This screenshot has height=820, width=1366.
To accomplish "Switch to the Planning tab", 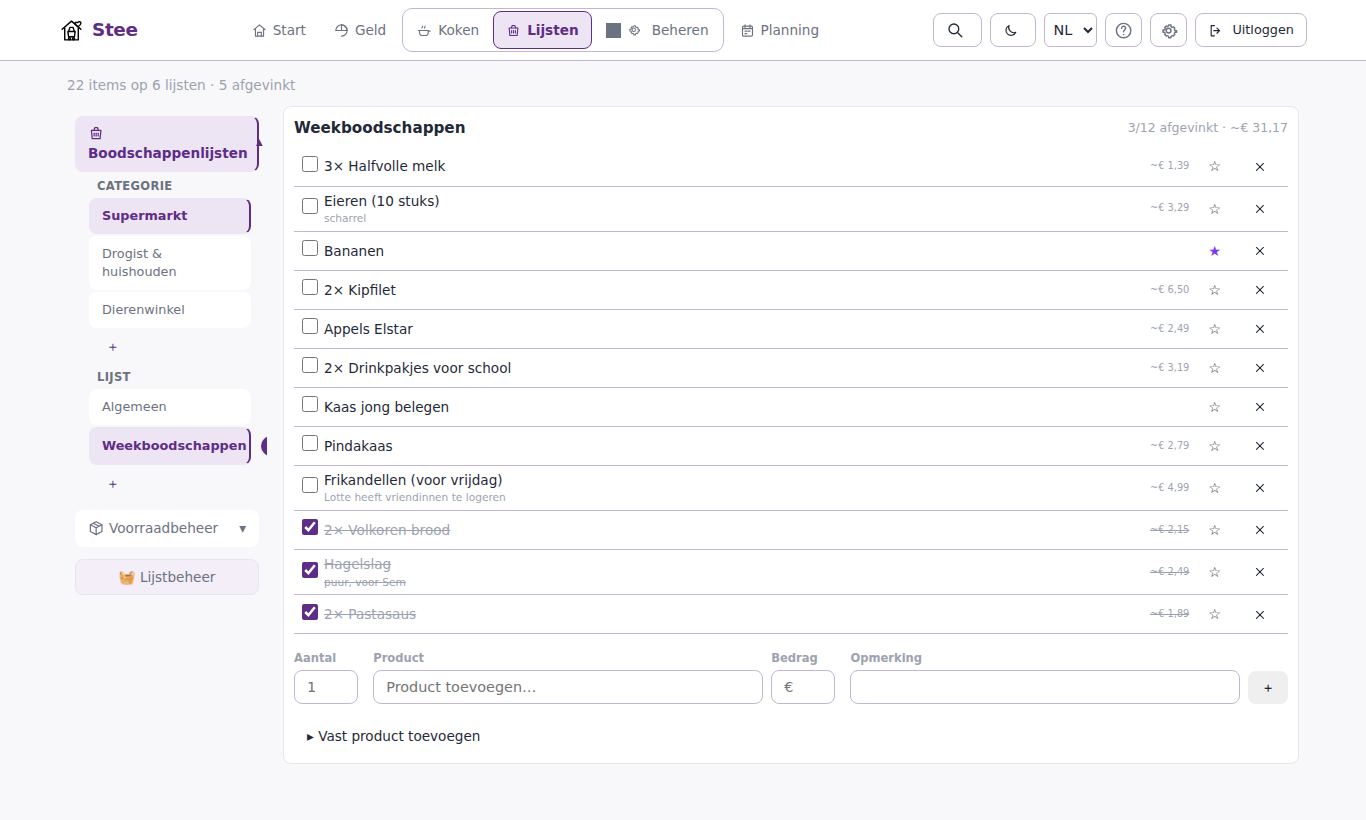I will point(780,30).
